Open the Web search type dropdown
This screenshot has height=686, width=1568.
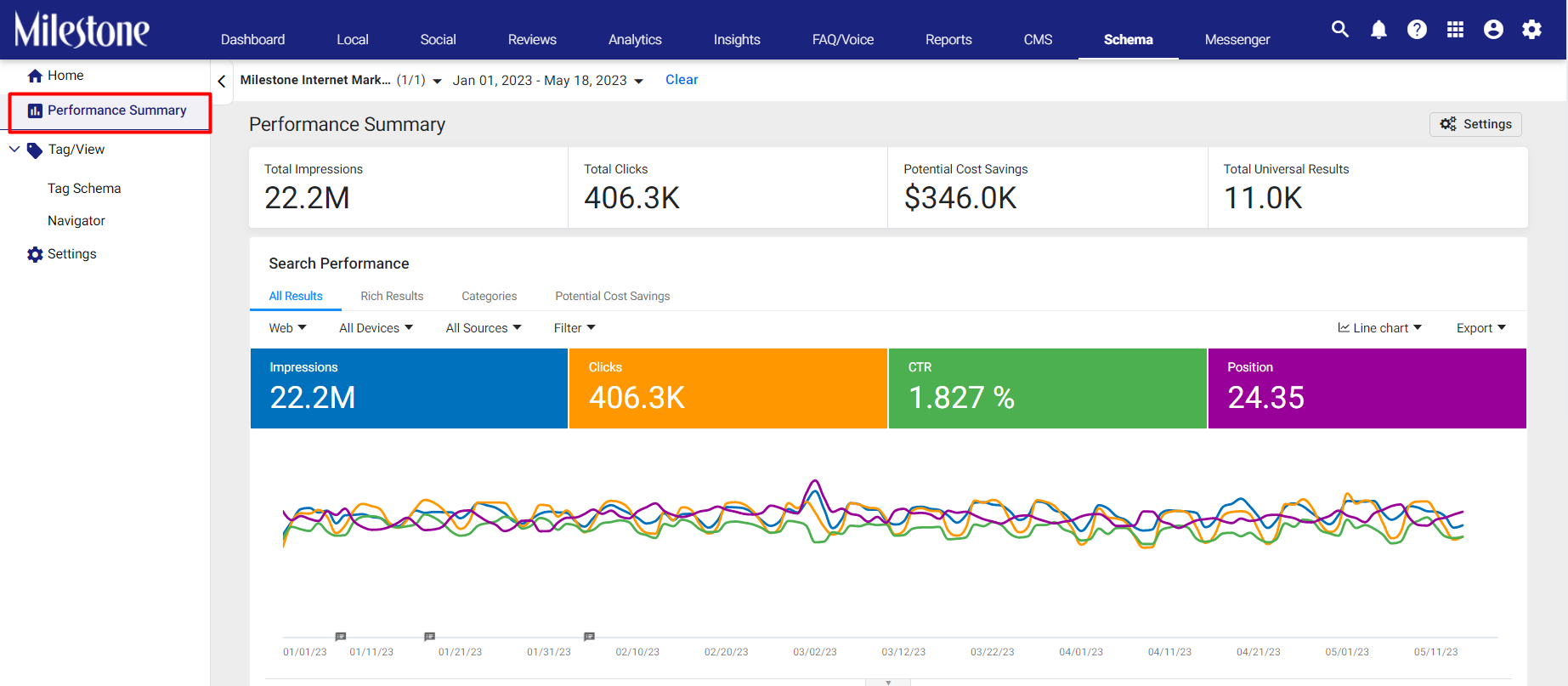287,328
